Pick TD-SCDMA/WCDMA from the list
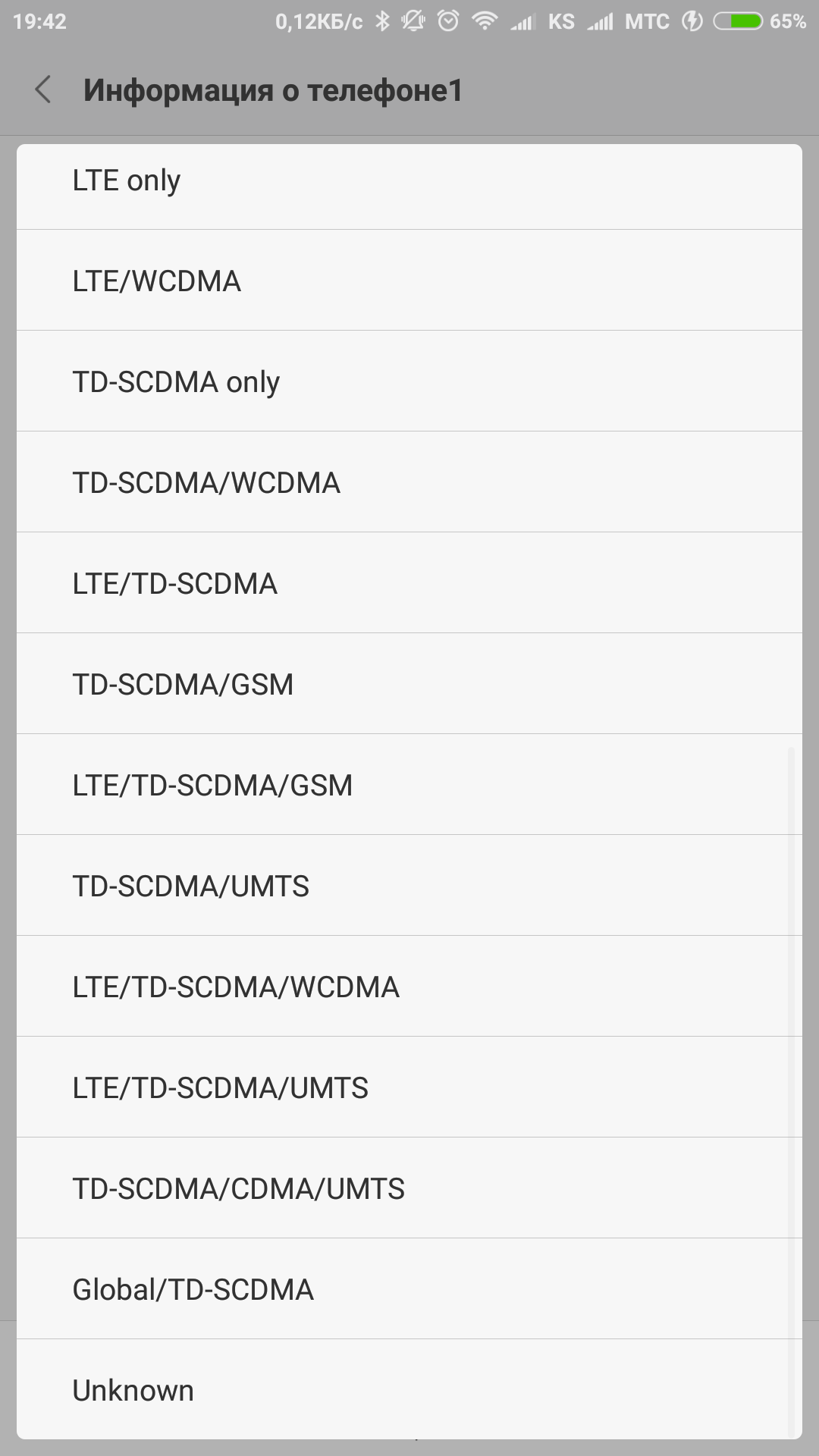 click(409, 482)
